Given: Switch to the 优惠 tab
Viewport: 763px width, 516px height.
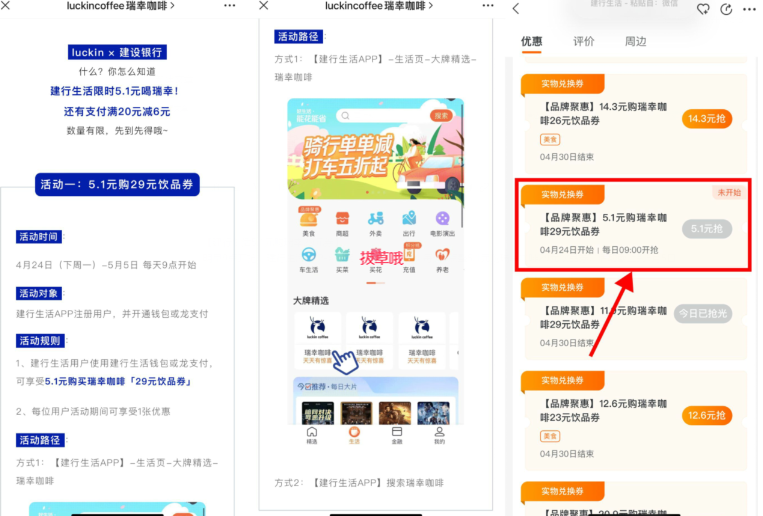Looking at the screenshot, I should [531, 41].
